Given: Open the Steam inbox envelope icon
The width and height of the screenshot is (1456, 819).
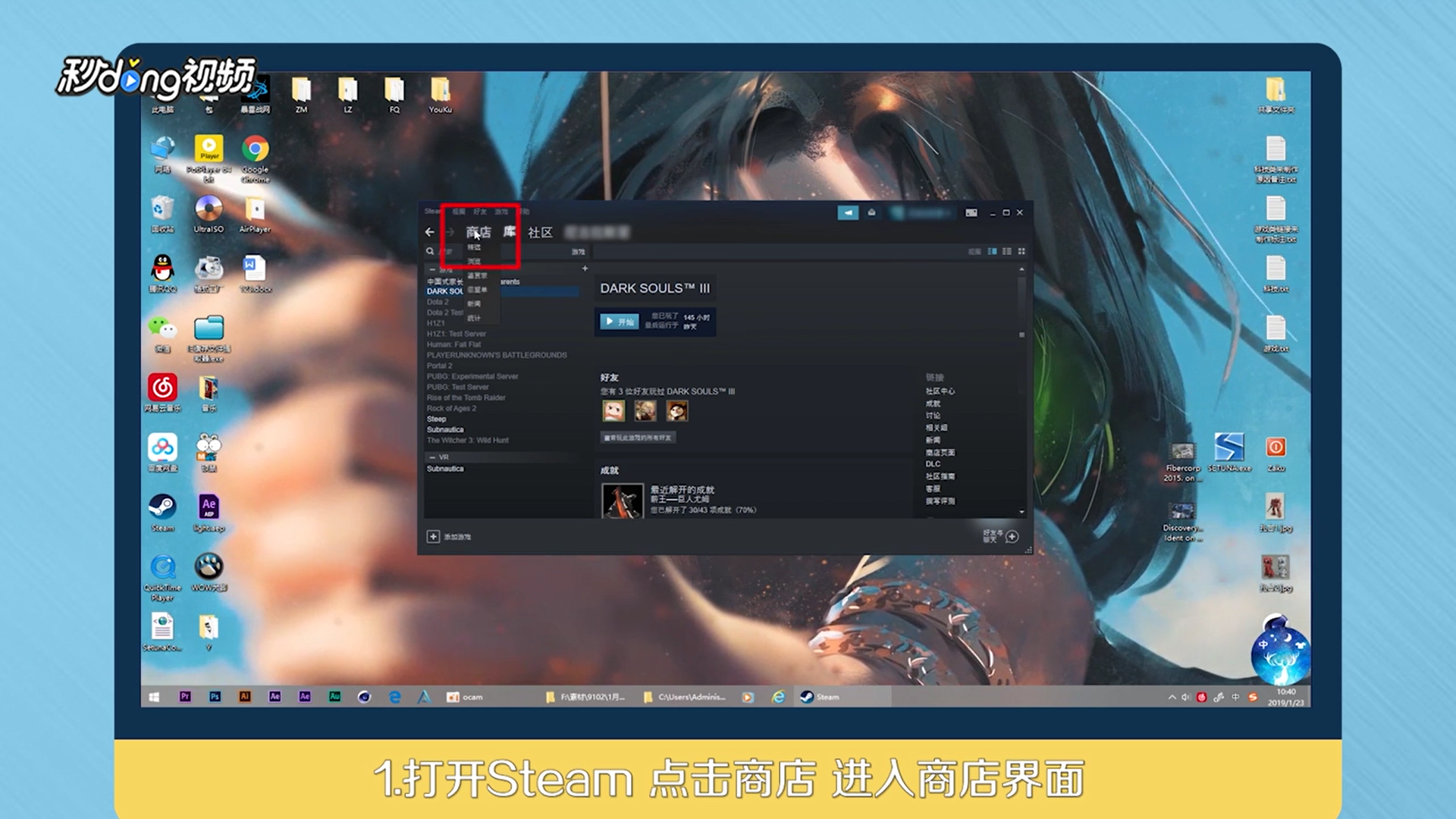Looking at the screenshot, I should pyautogui.click(x=872, y=212).
